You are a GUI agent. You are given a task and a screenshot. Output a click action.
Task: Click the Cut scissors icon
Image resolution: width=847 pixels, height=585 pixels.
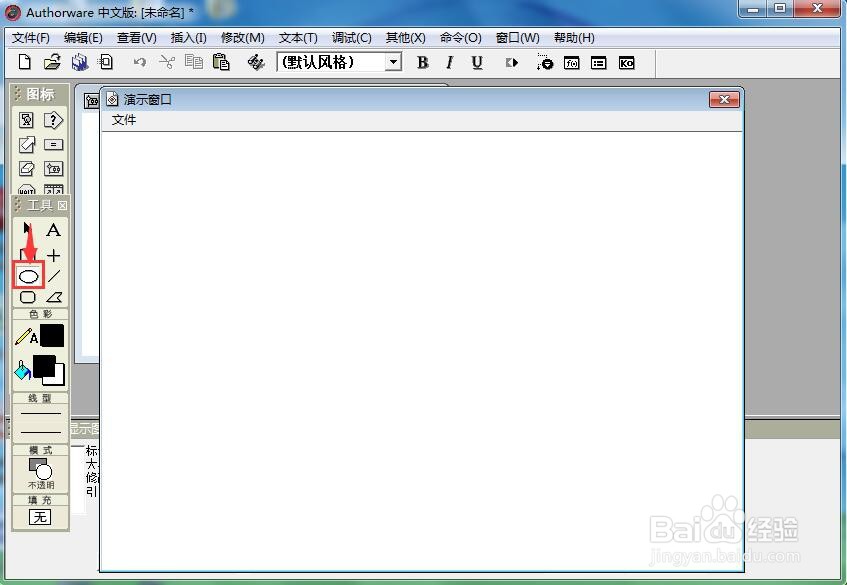167,63
